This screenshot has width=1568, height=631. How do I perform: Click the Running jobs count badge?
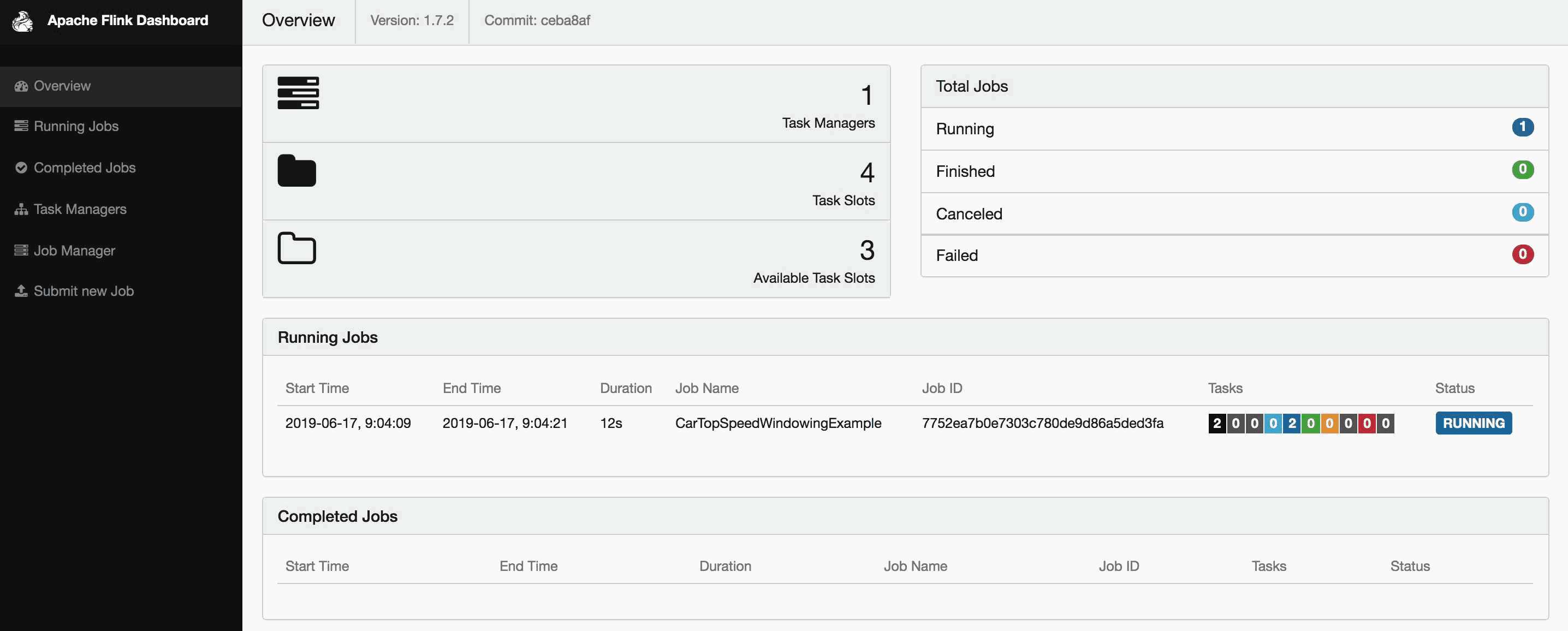click(x=1523, y=127)
